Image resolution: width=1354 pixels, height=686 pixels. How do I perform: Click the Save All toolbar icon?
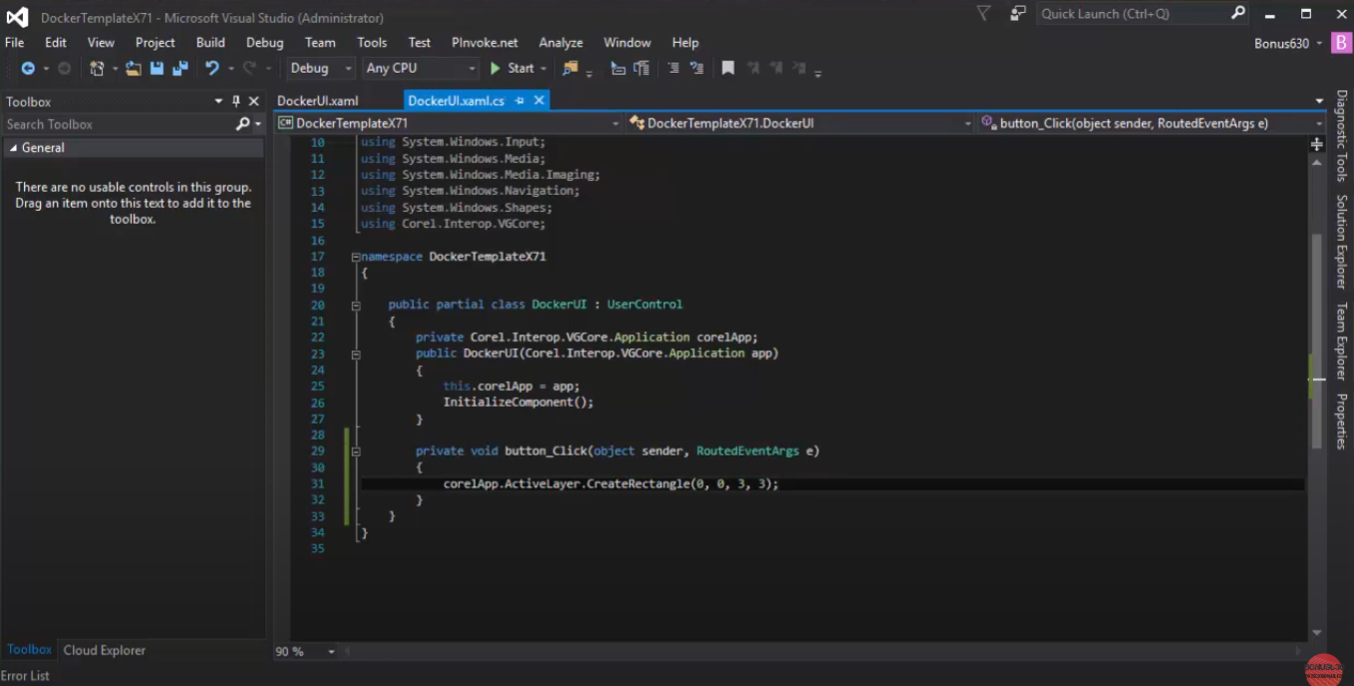click(x=180, y=68)
